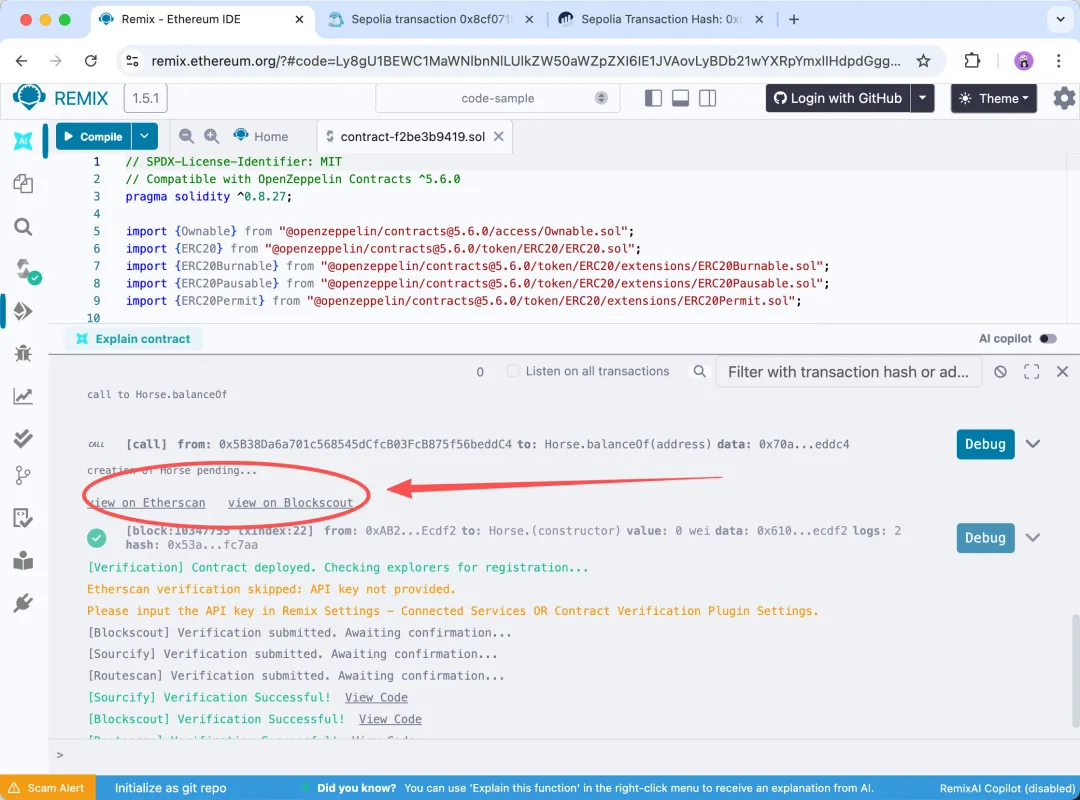Switch to the Sepolia Transaction Hash tab
1080x800 pixels.
[x=660, y=19]
